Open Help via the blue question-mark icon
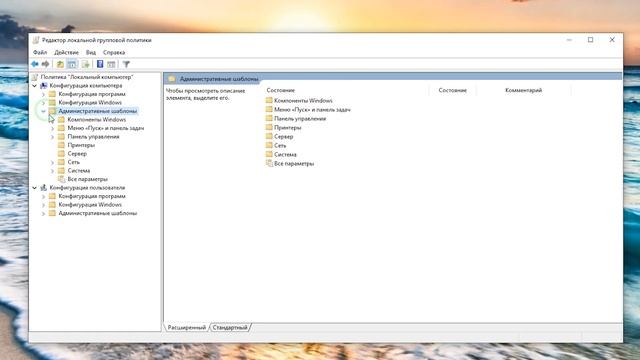640x360 pixels. pos(100,64)
